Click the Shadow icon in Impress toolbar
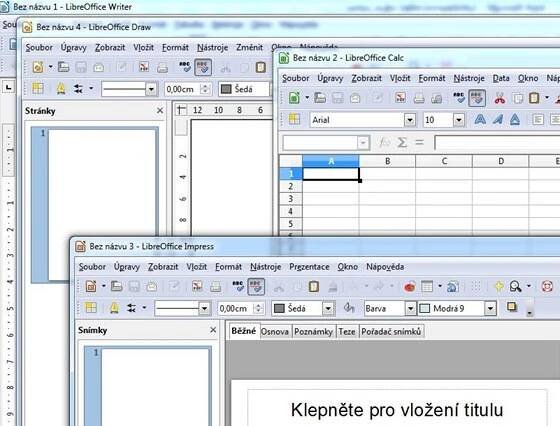Screen dimensions: 560x426 (x=512, y=307)
